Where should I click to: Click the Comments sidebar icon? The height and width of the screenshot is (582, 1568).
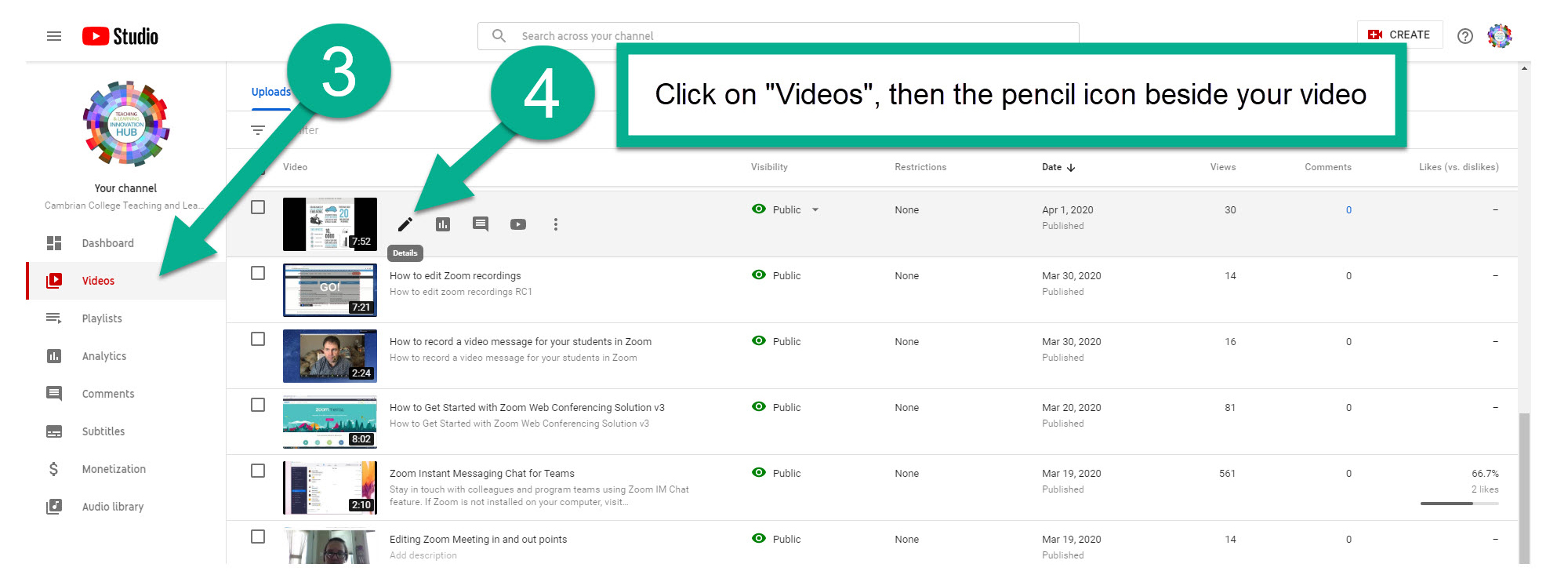54,394
